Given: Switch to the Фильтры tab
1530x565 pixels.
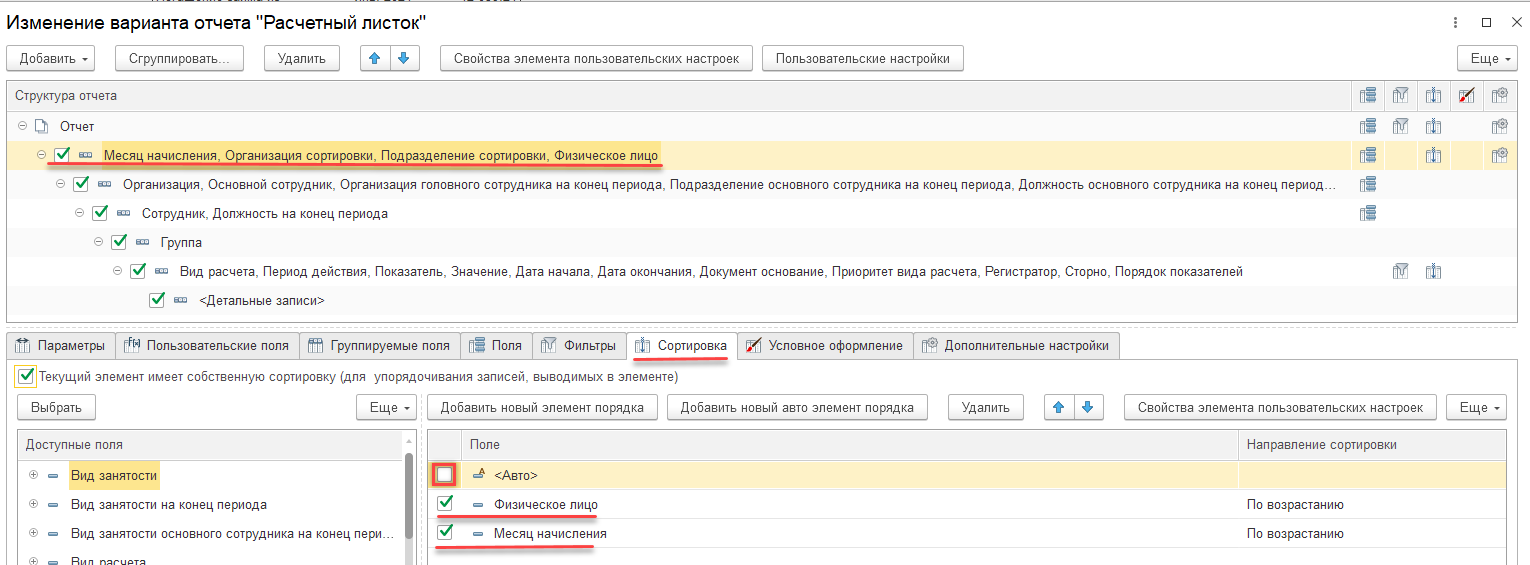Looking at the screenshot, I should (x=579, y=346).
